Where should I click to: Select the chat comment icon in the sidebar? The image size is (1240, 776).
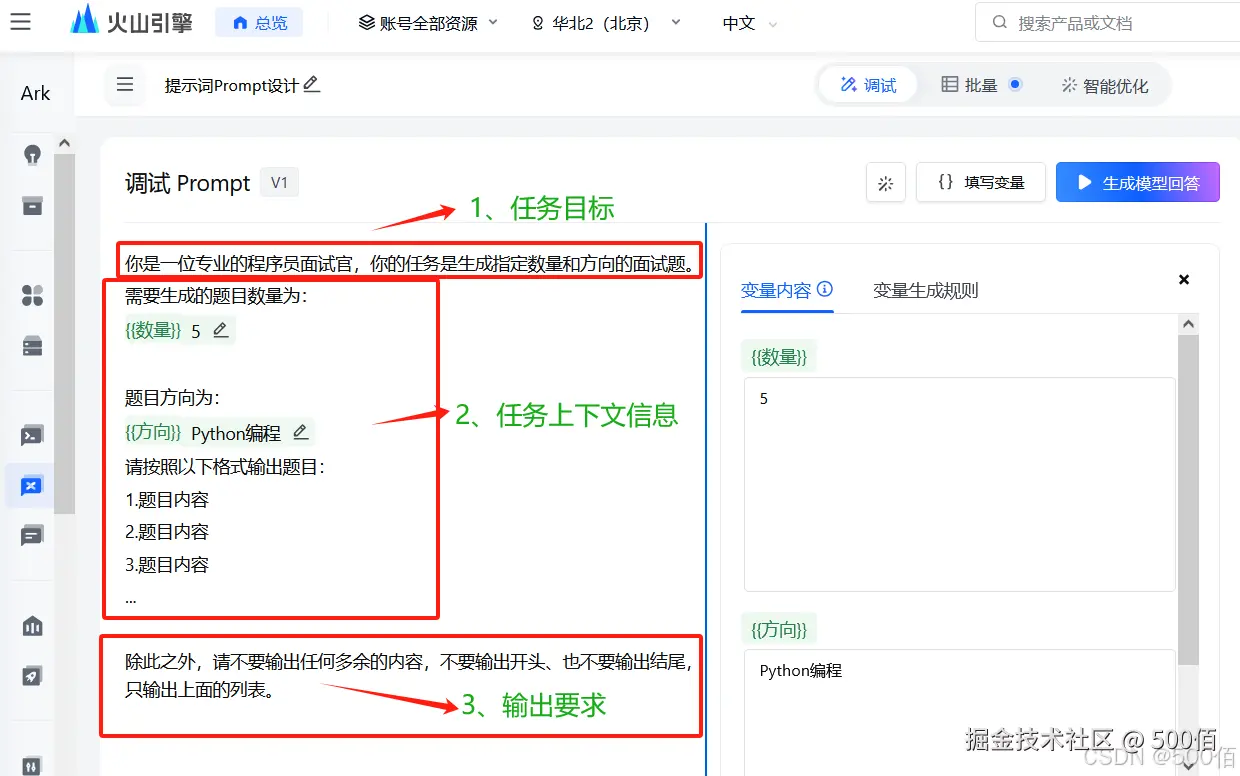point(33,535)
